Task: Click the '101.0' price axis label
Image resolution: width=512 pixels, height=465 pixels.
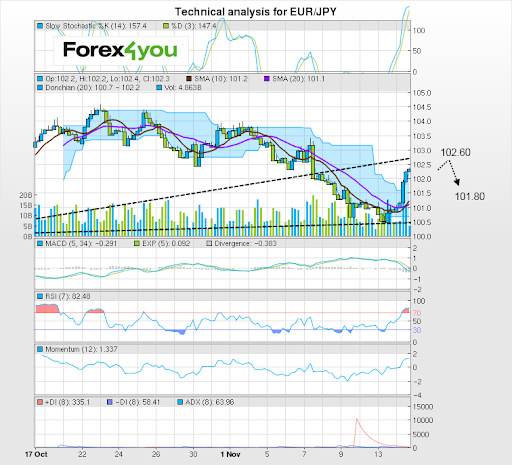Action: coord(422,208)
